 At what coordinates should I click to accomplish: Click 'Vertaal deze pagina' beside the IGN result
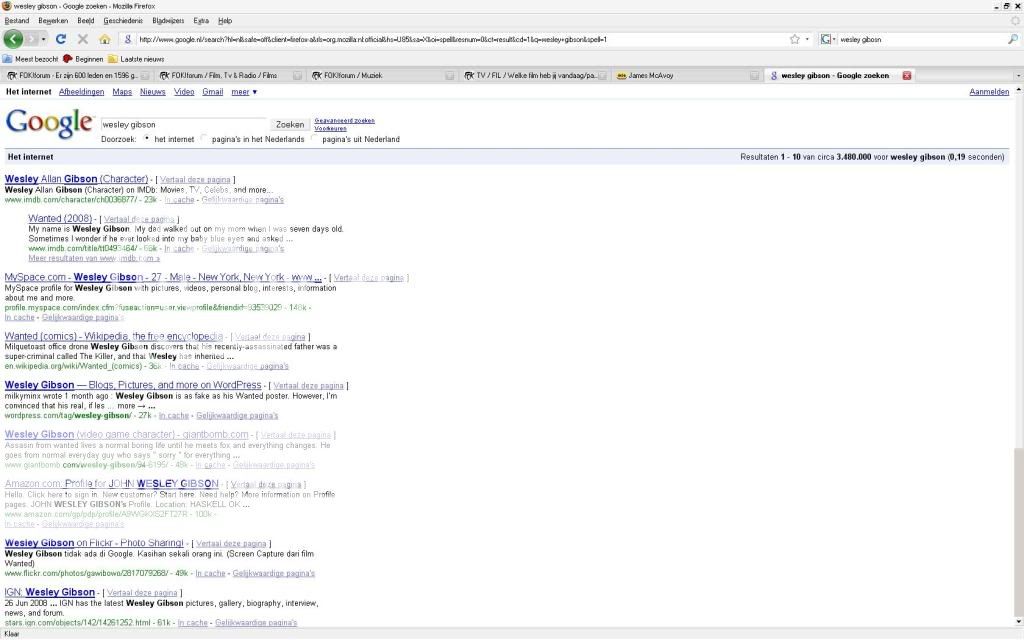(x=142, y=593)
